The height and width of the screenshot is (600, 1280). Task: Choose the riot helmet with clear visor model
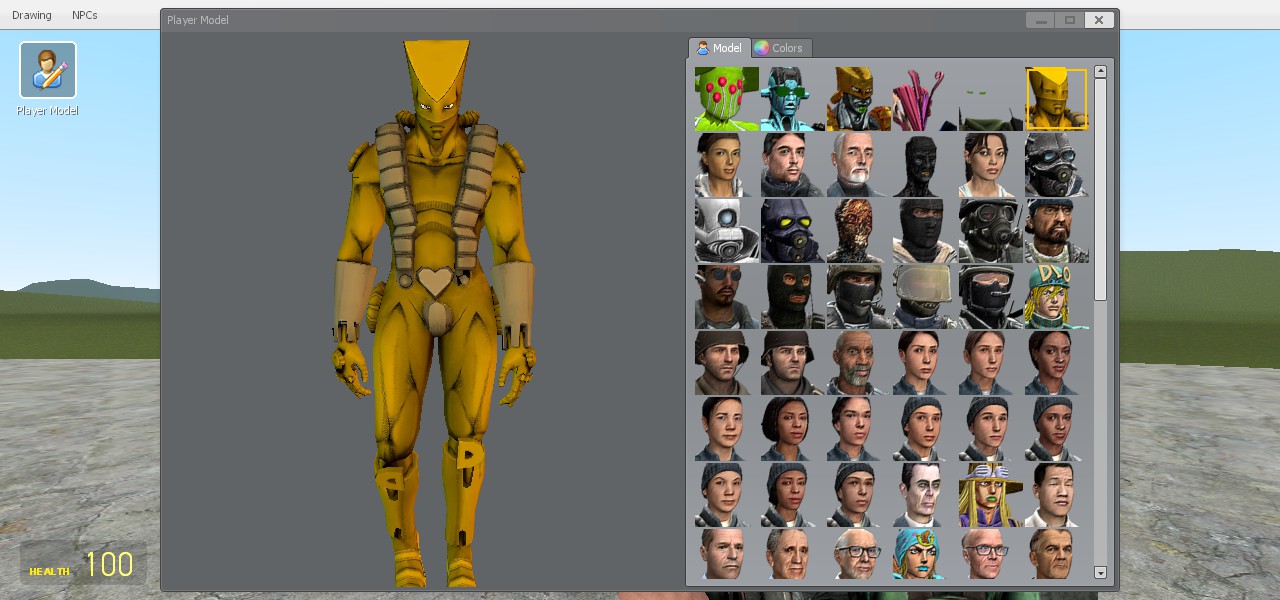click(924, 297)
